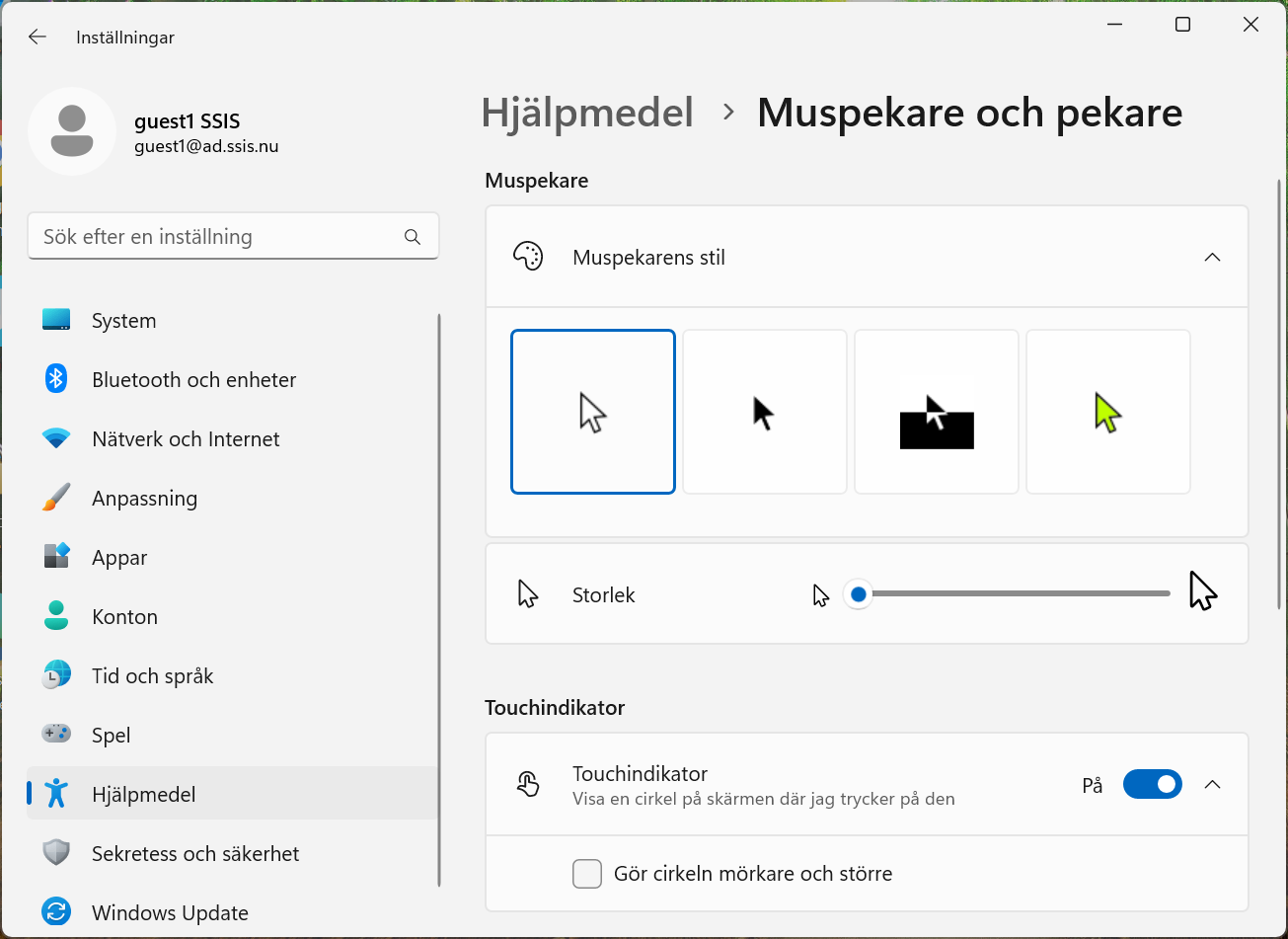
Task: Click the accessibility figure icon for Hjälpmedel
Action: coord(56,794)
